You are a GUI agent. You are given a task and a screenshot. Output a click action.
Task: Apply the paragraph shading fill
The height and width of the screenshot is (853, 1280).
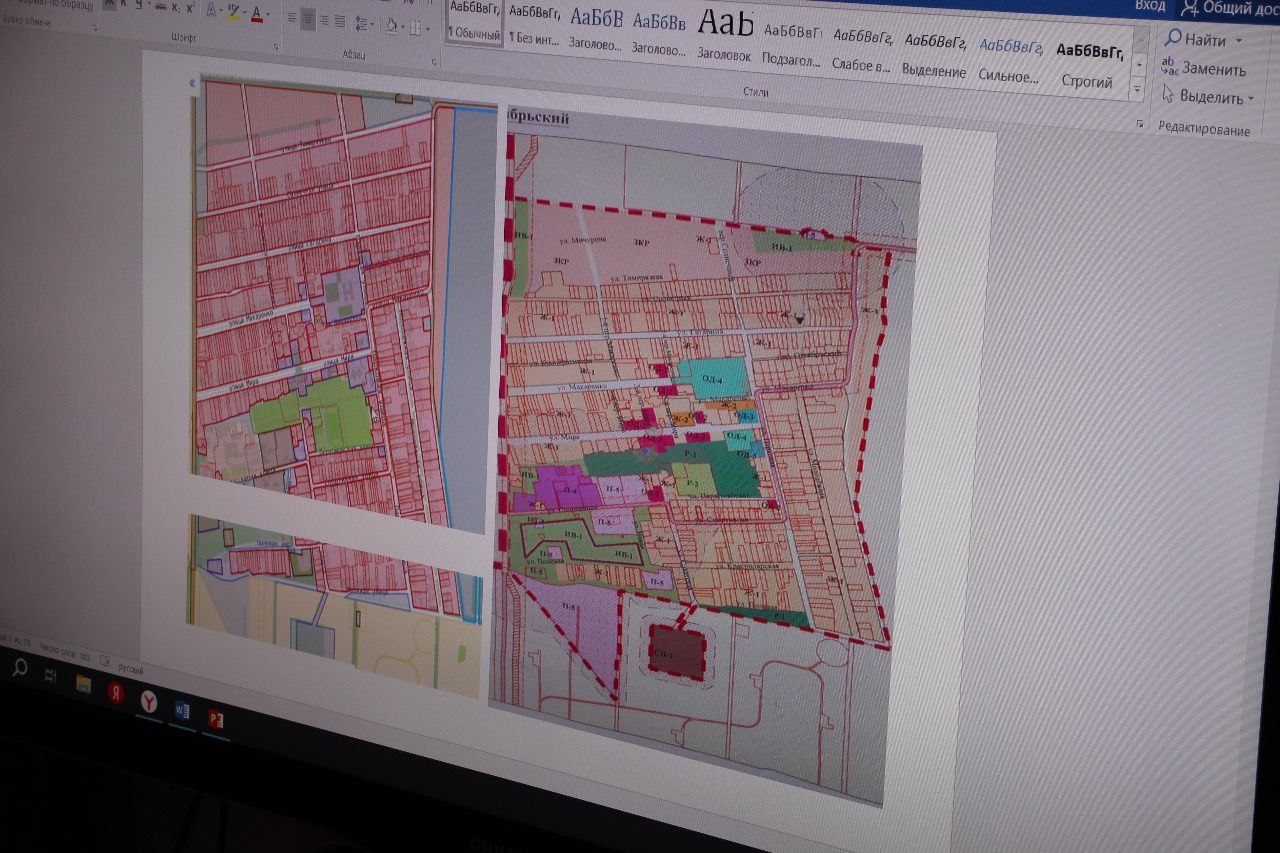[x=392, y=25]
